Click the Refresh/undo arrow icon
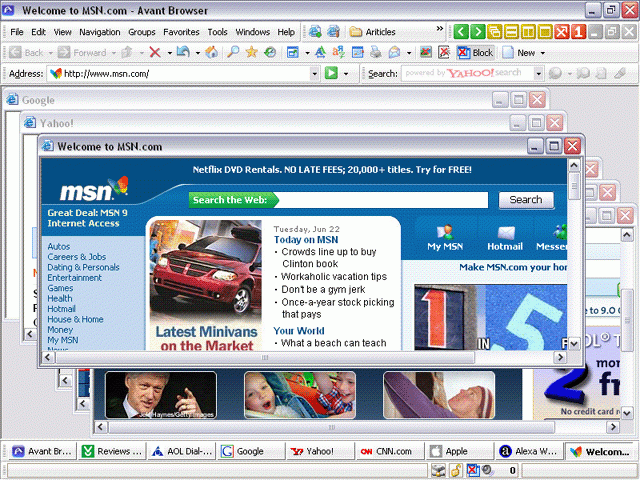Screen dimensions: 640x480 183,52
